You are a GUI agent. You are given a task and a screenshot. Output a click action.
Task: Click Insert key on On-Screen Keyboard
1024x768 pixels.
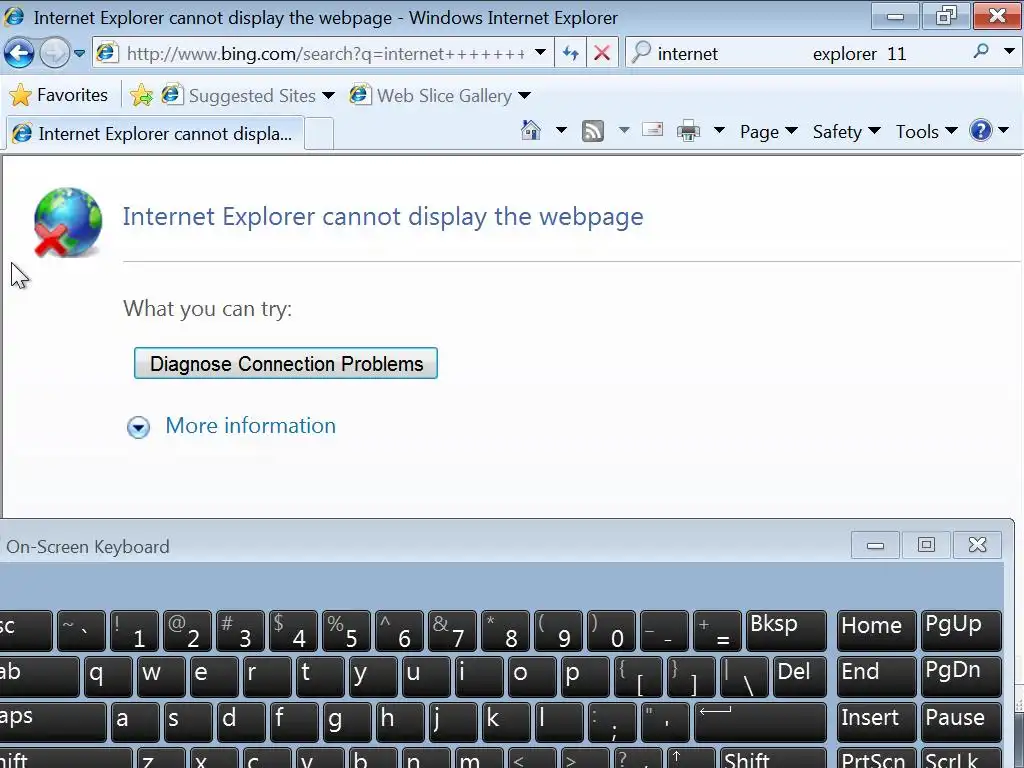[876, 722]
